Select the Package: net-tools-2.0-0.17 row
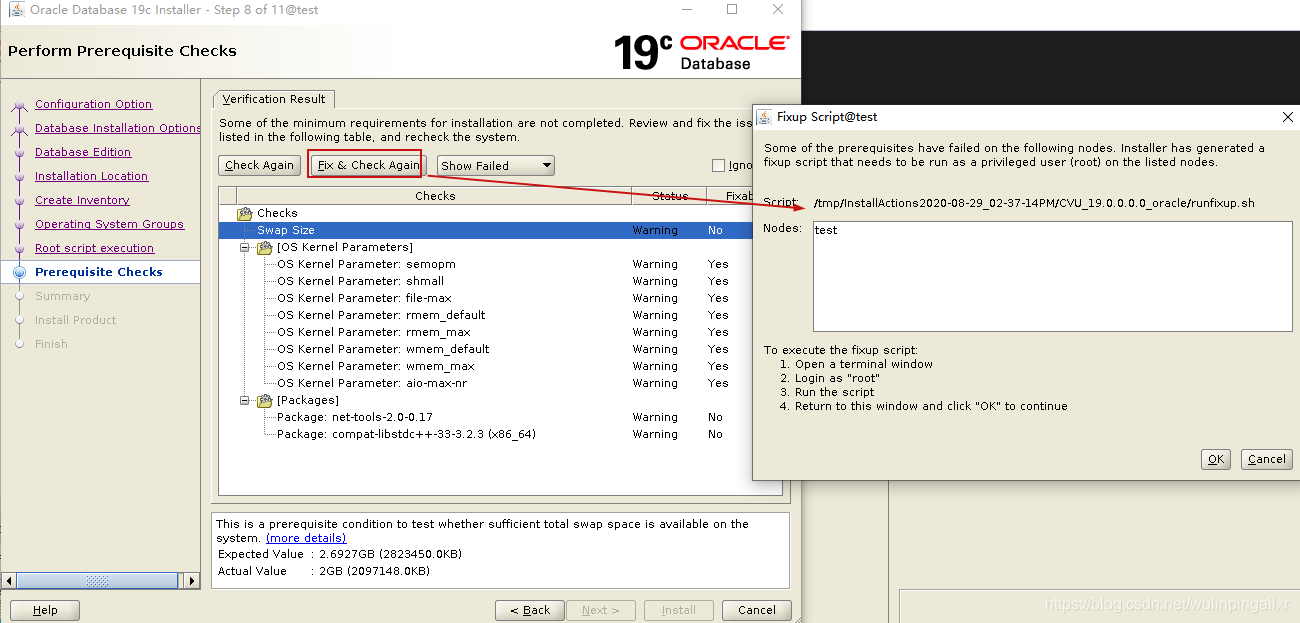Viewport: 1300px width, 623px height. [485, 417]
